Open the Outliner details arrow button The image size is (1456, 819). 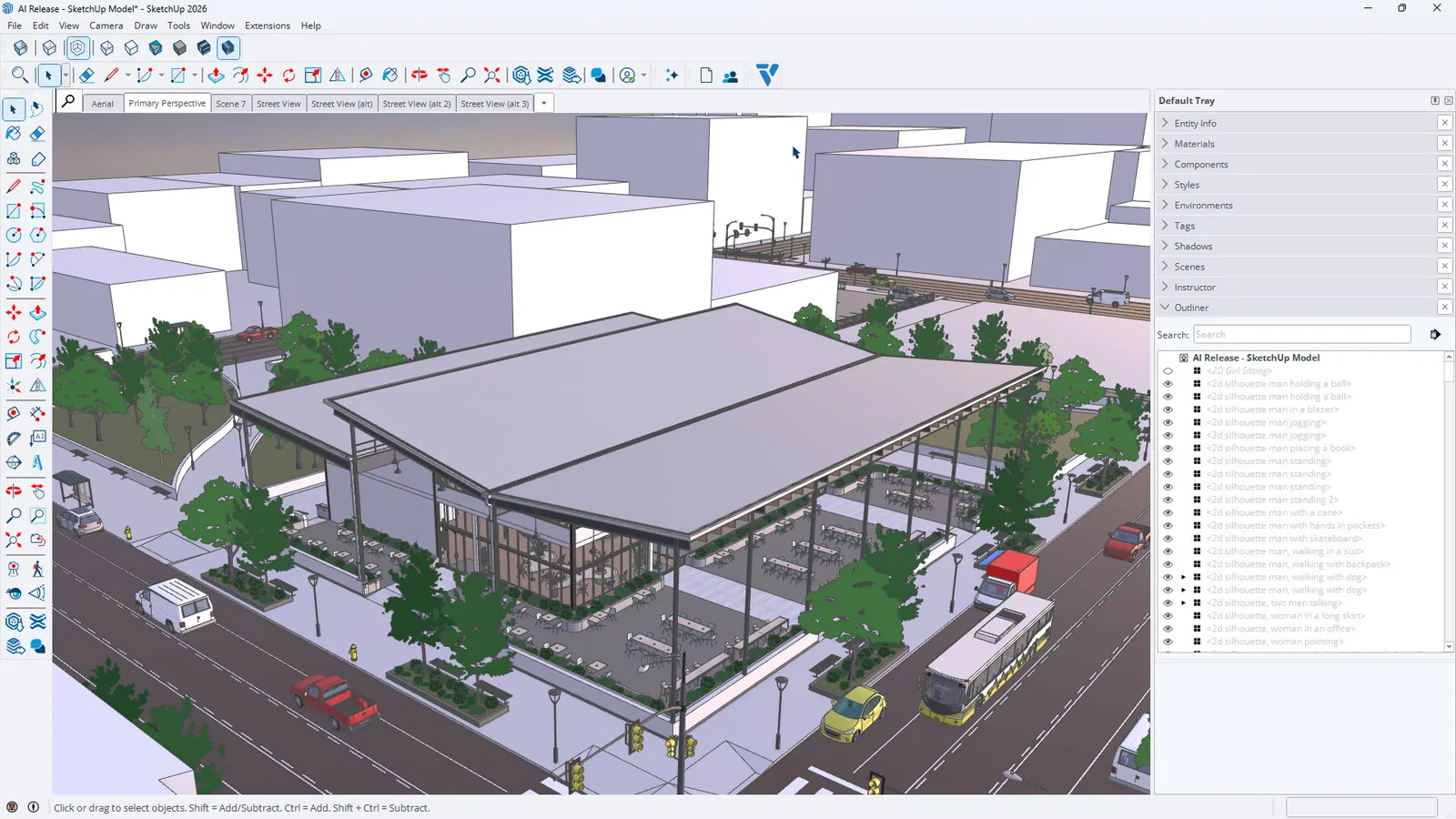pos(1435,335)
